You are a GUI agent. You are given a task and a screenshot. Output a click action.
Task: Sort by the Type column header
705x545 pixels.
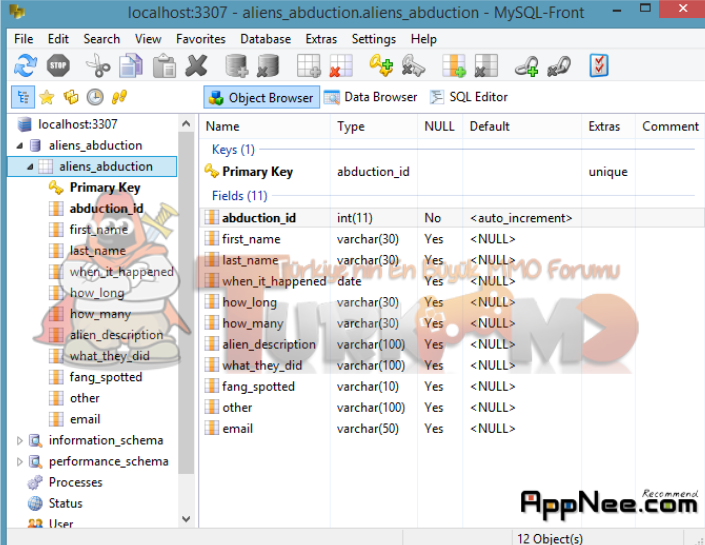point(374,126)
